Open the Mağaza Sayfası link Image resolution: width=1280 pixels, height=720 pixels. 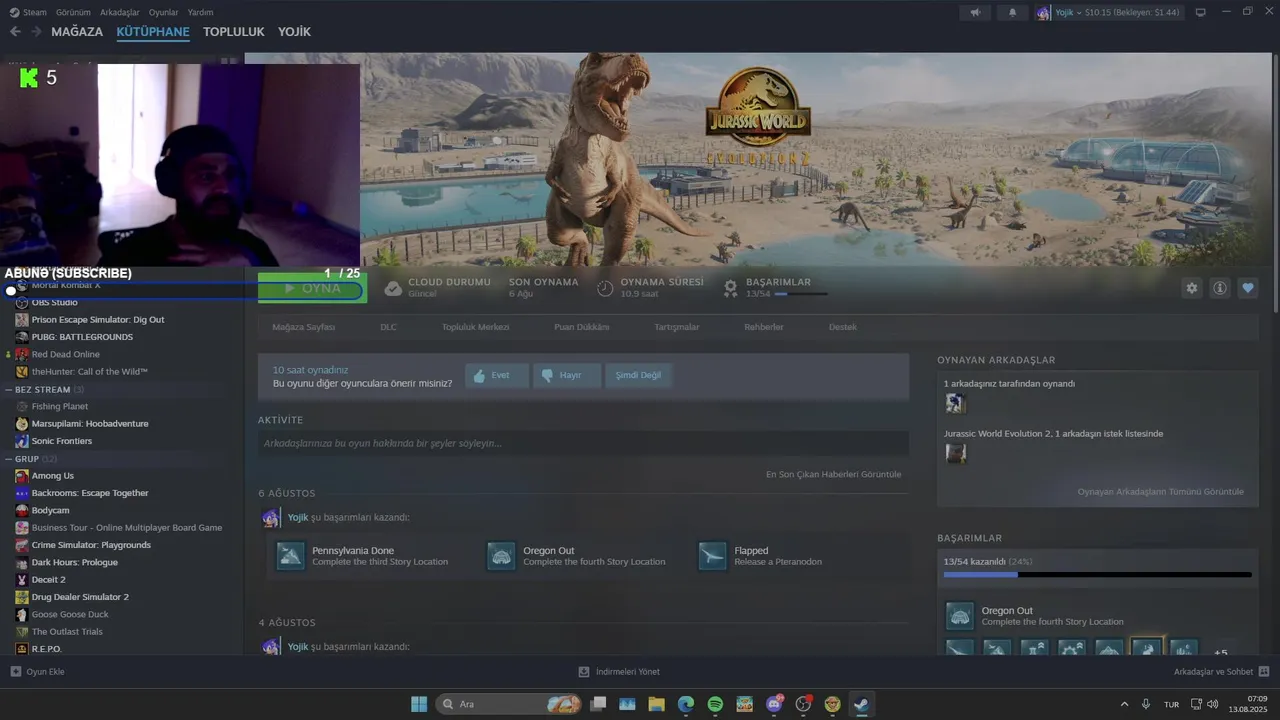pyautogui.click(x=304, y=327)
